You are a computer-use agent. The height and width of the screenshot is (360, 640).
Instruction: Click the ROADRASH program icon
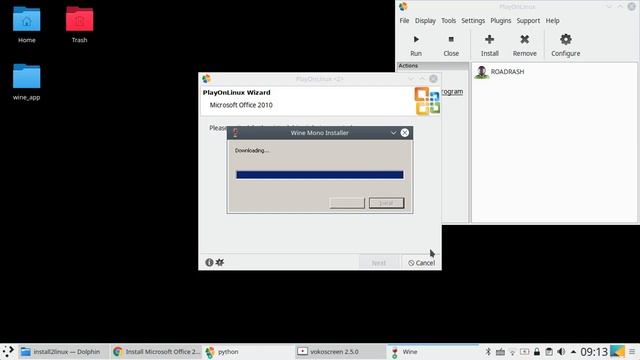[482, 72]
